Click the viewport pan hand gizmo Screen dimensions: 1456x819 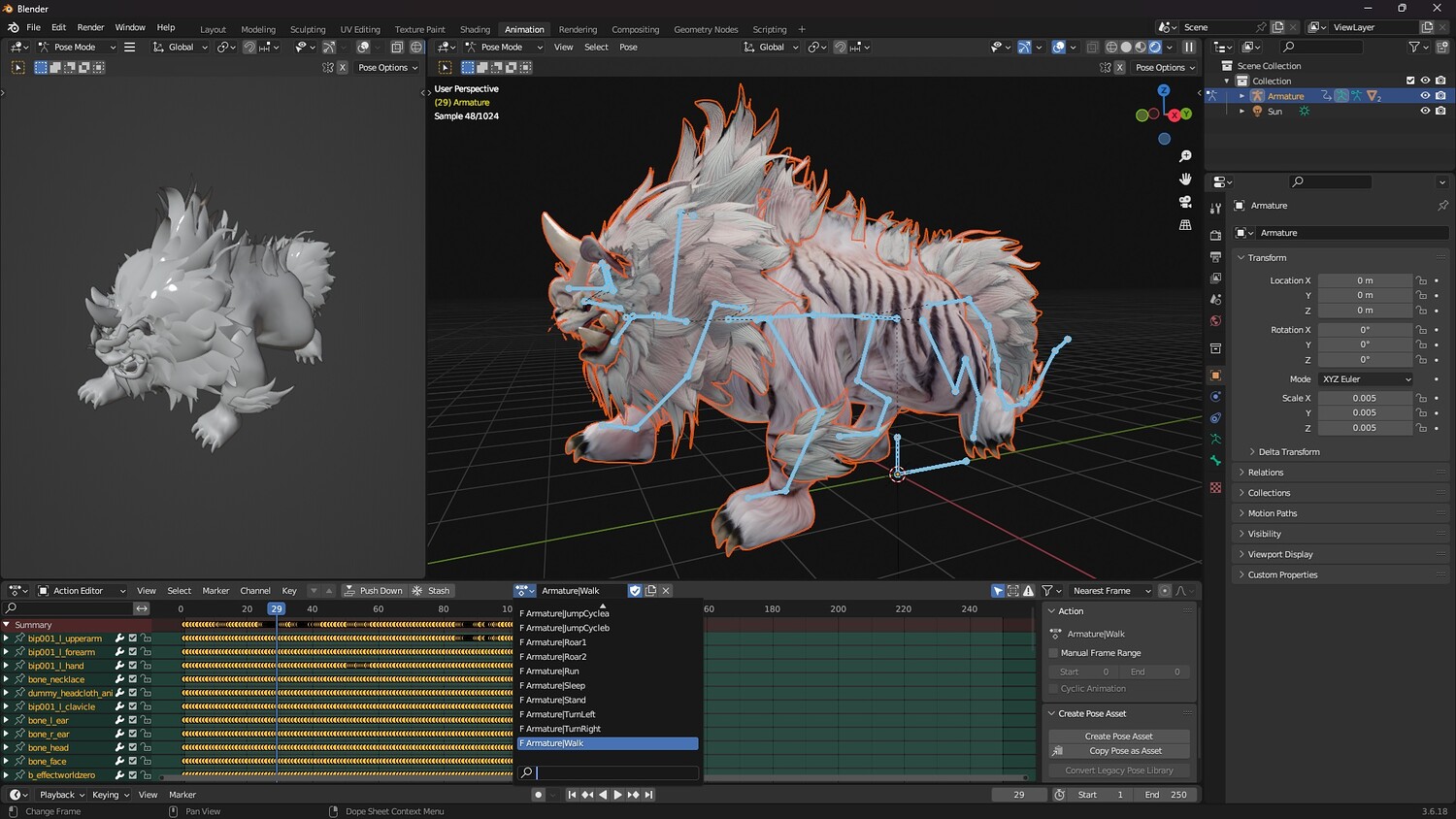(x=1185, y=179)
